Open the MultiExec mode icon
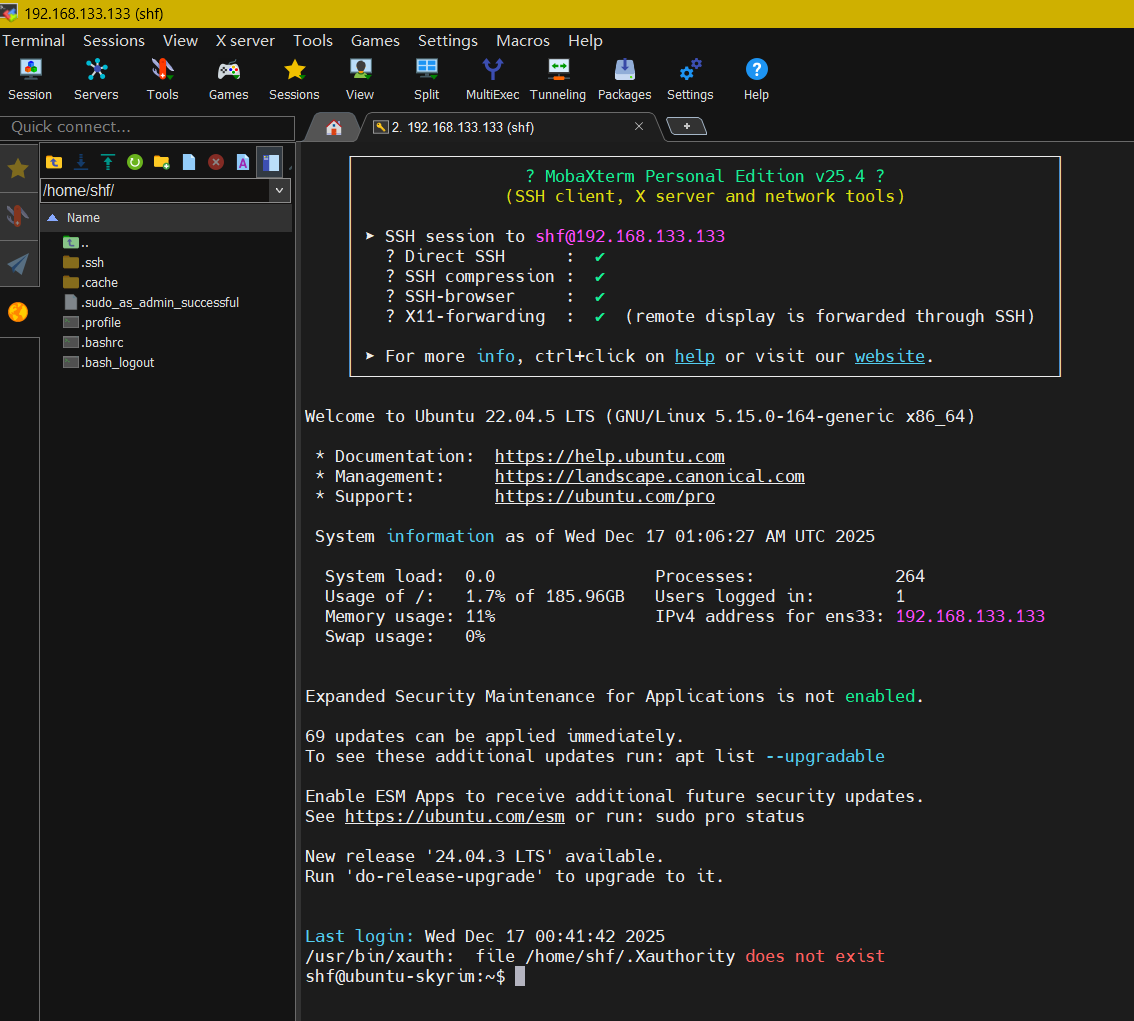This screenshot has height=1021, width=1134. tap(492, 79)
